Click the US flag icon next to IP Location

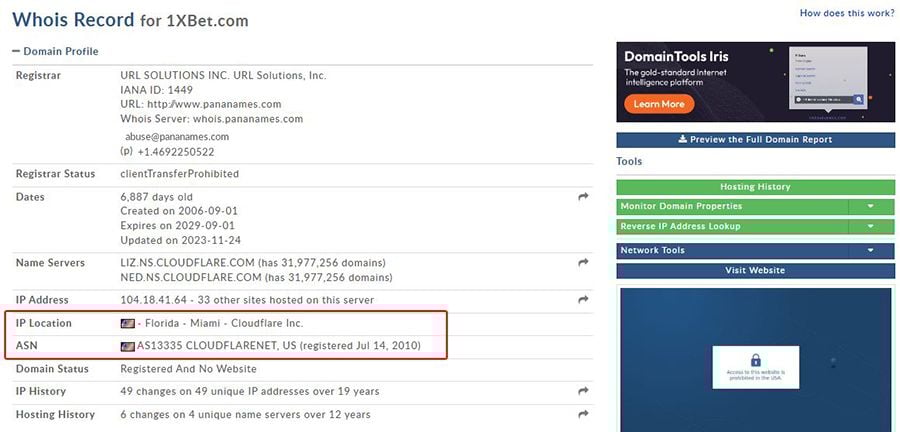(x=127, y=324)
